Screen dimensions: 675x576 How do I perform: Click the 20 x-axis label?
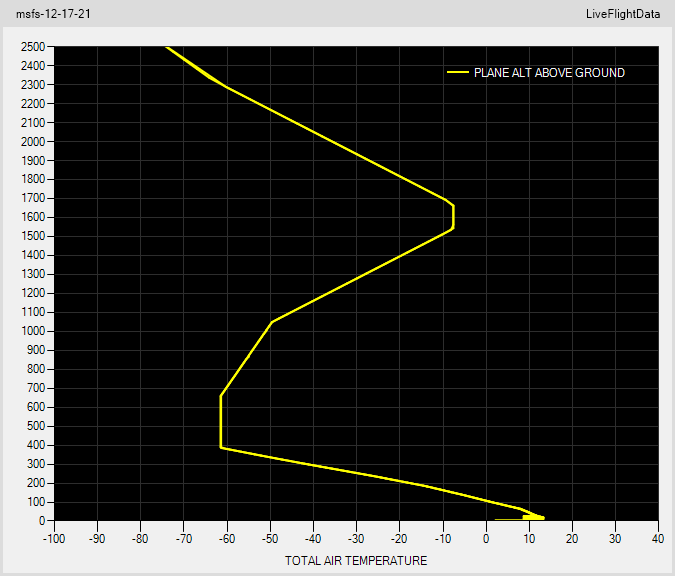tap(572, 539)
